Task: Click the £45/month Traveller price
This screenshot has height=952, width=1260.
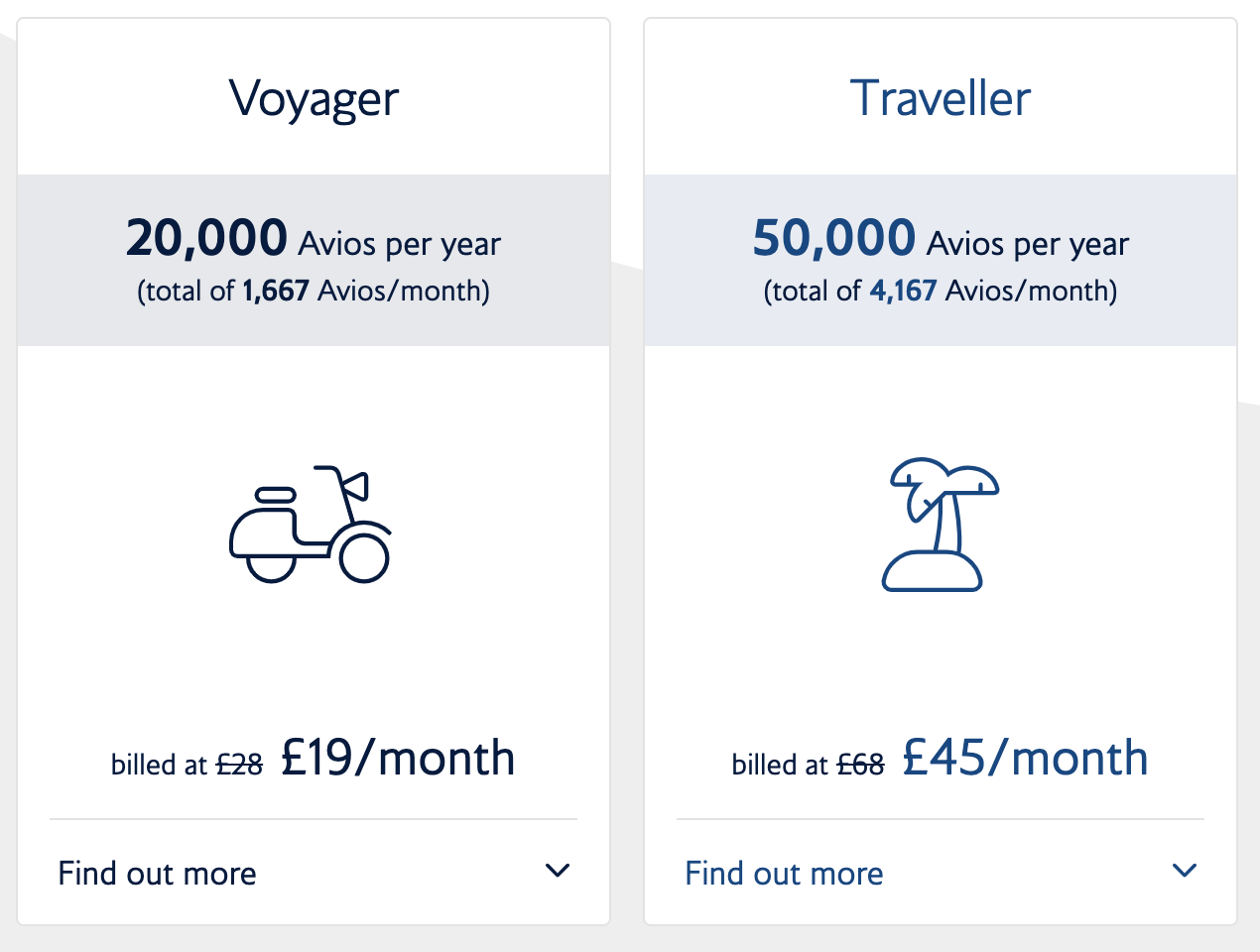Action: pos(1025,759)
